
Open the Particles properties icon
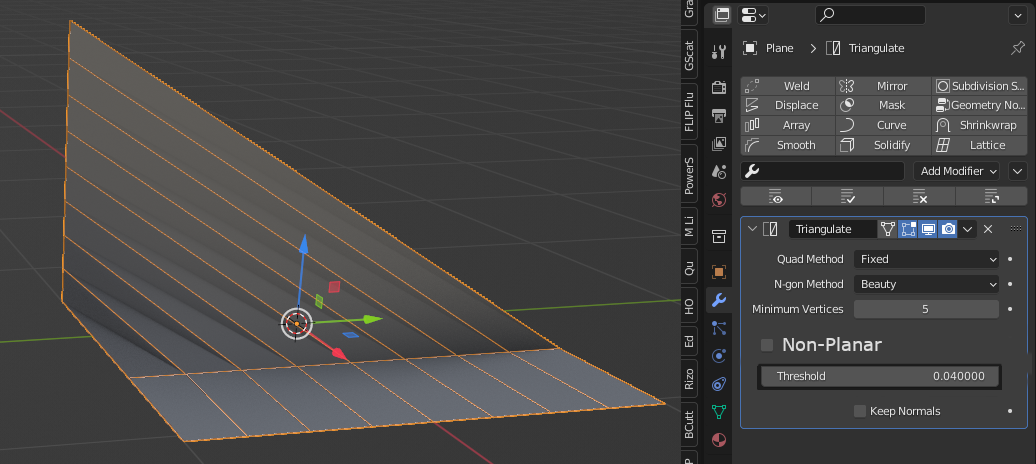click(719, 328)
